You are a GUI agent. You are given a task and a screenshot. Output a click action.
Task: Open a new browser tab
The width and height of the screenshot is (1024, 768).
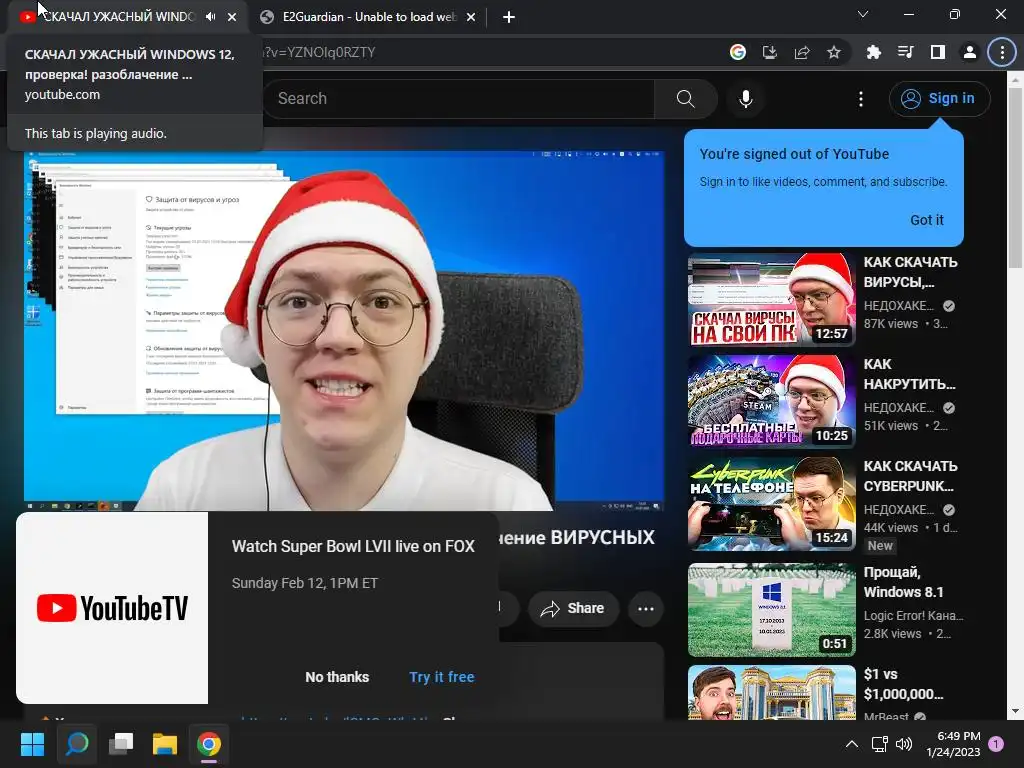509,17
